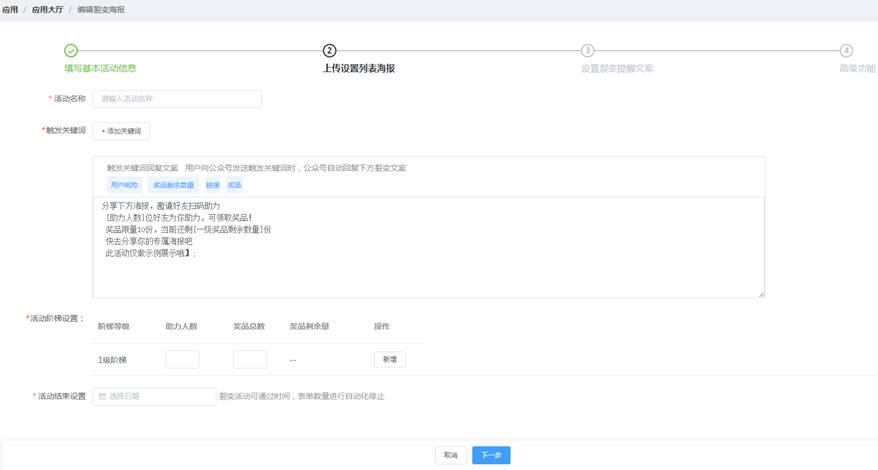The image size is (878, 470).
Task: Click the text area resize handle corner
Action: (761, 294)
